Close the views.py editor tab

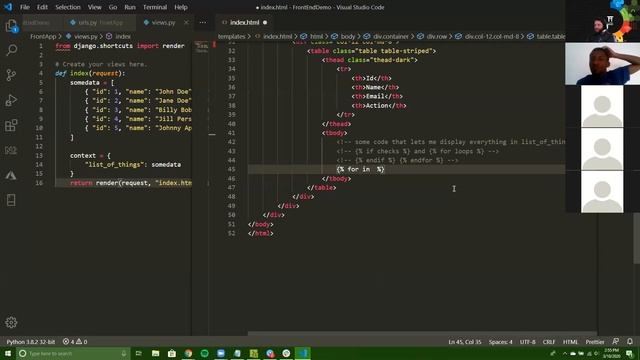[187, 22]
